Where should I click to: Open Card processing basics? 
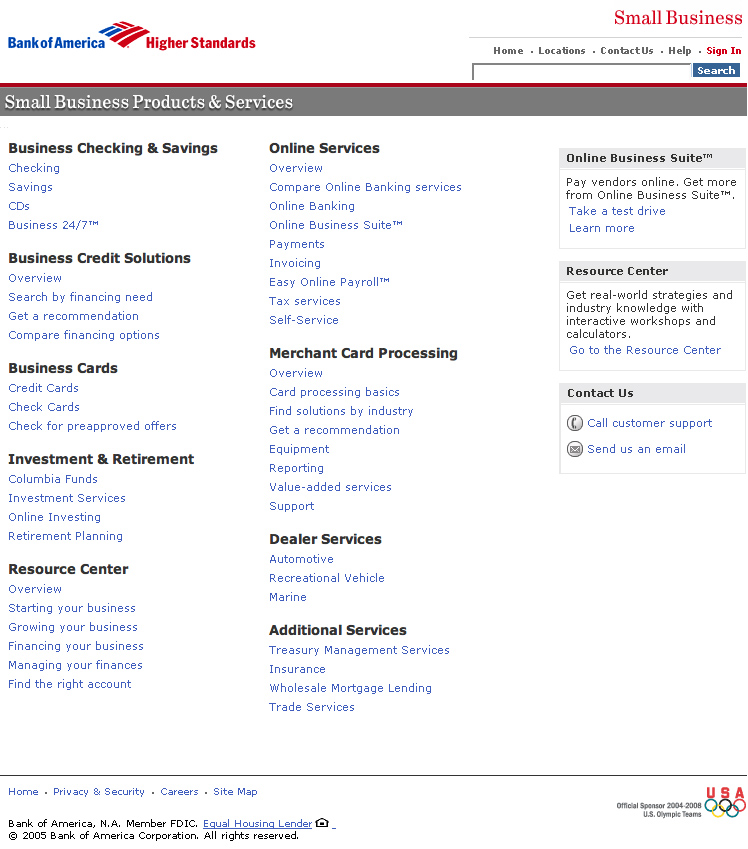pyautogui.click(x=334, y=392)
